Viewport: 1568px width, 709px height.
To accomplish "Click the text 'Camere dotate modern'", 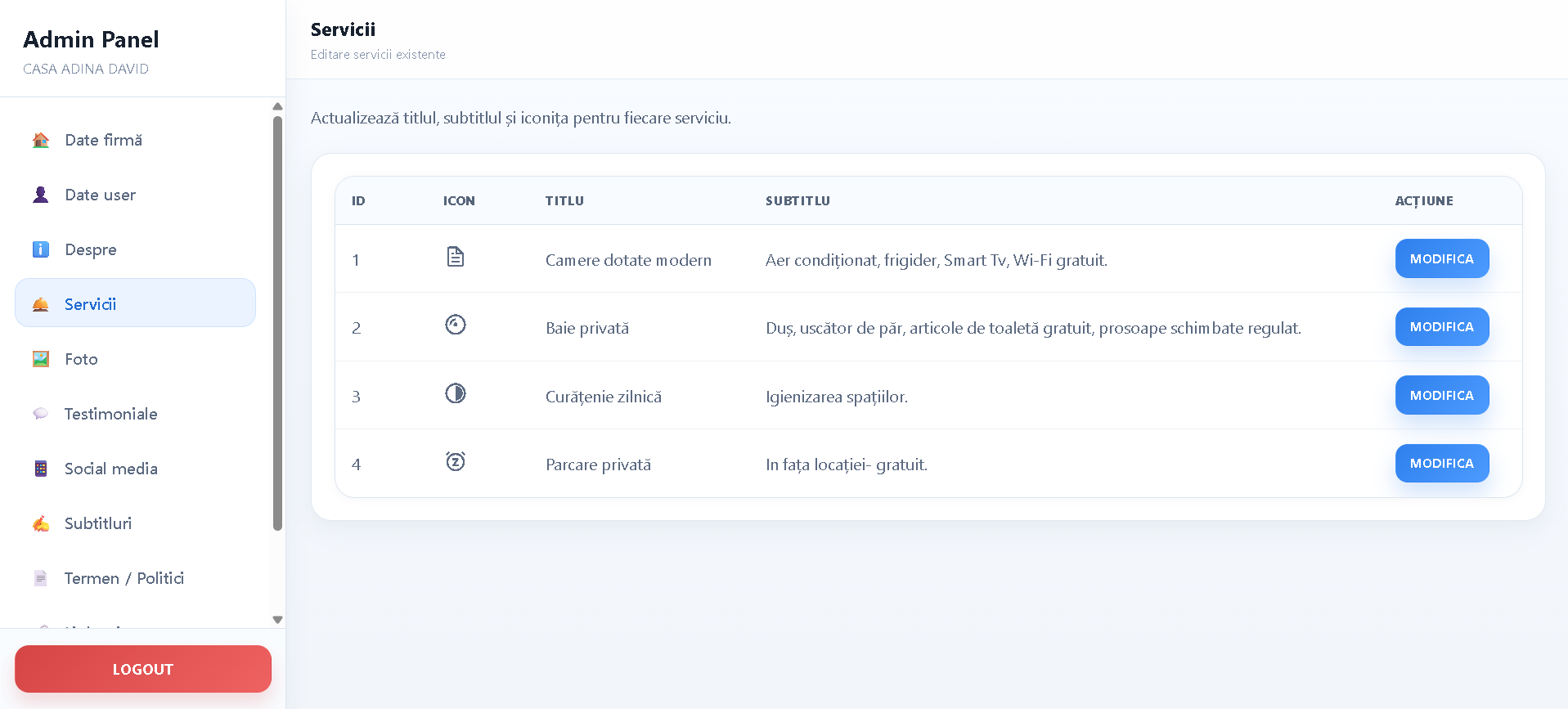I will point(628,260).
